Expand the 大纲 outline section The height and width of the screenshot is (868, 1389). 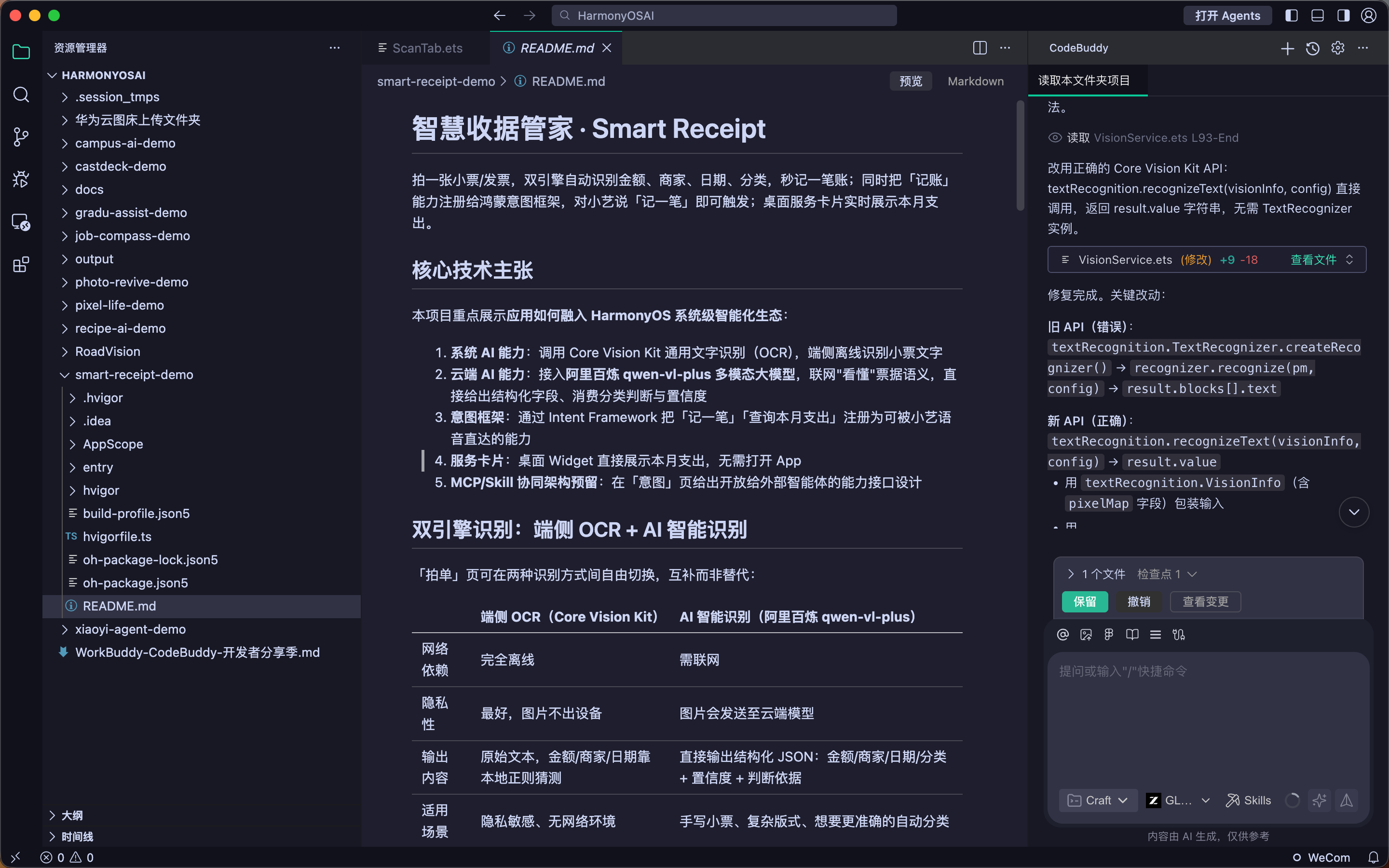(x=52, y=815)
